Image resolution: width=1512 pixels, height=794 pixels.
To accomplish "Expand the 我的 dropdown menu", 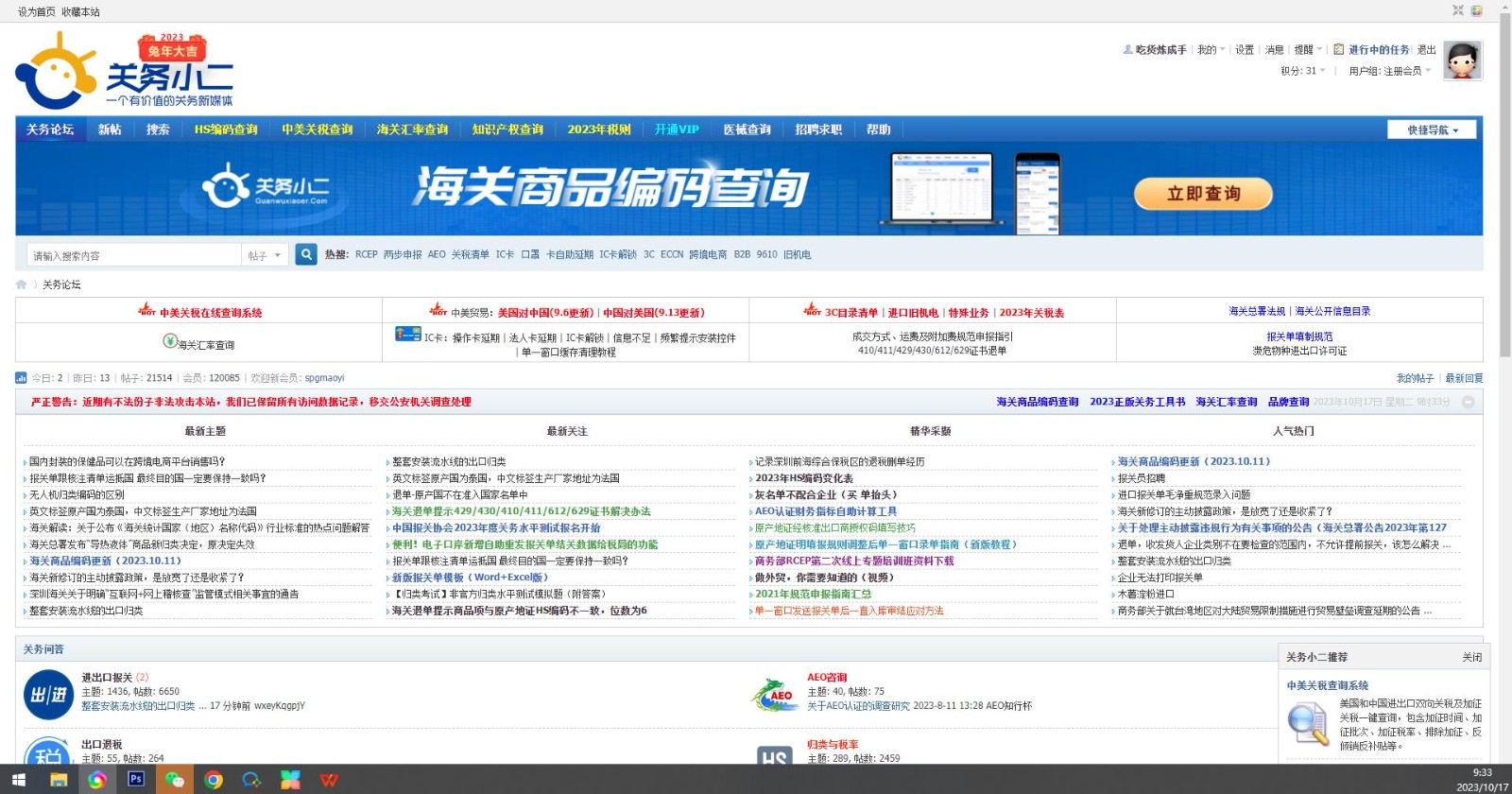I will [1211, 50].
